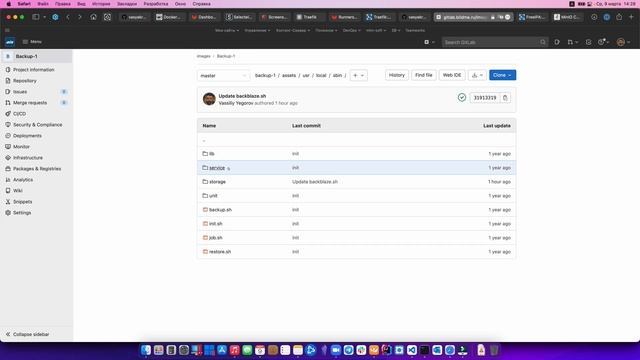640x360 pixels.
Task: Click Safari back arrow
Action: pos(68,17)
